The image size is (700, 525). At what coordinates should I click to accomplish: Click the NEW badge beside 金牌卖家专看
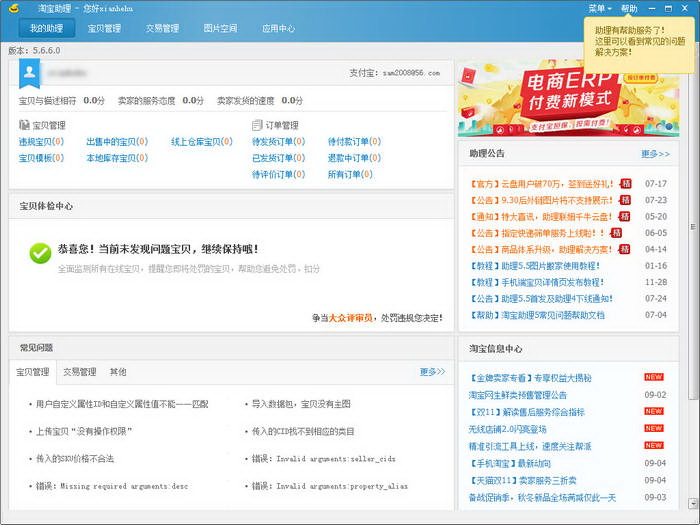[x=653, y=377]
